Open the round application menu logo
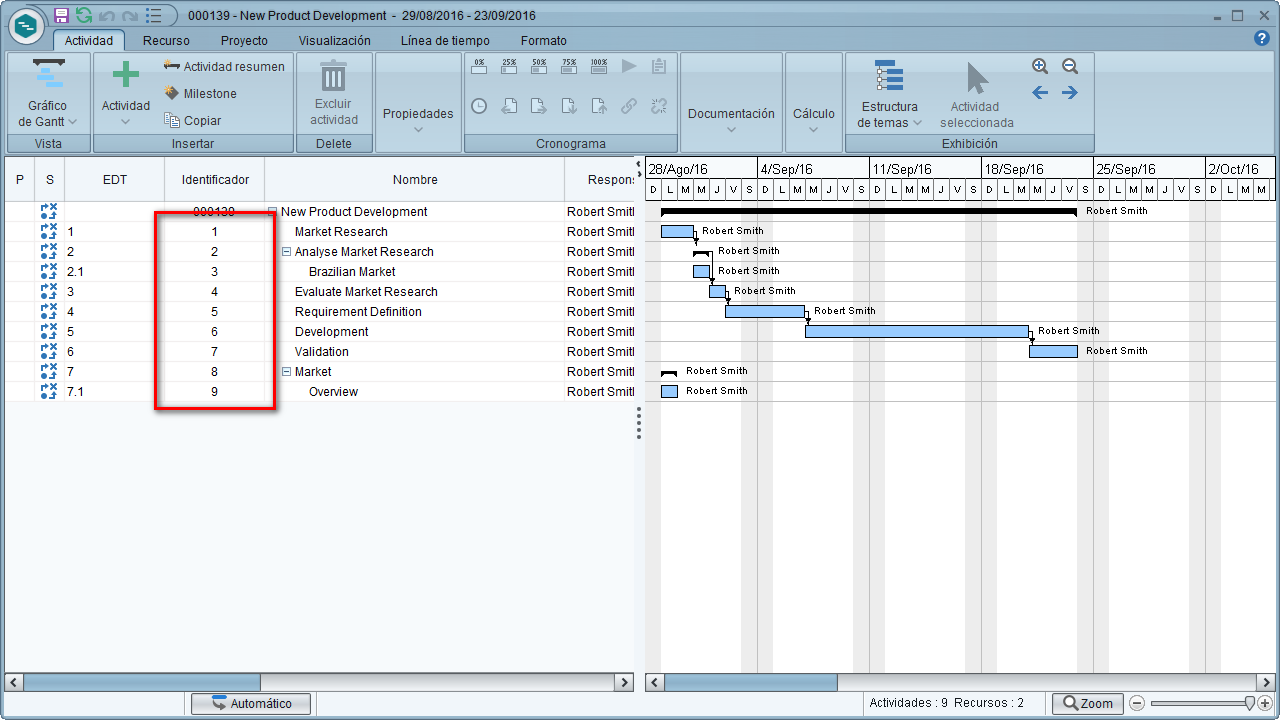The width and height of the screenshot is (1280, 720). coord(26,25)
